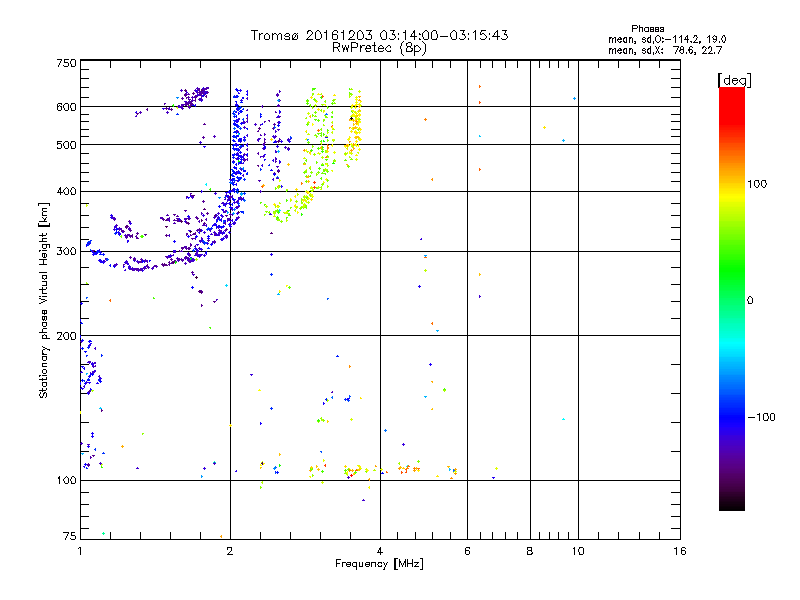Click the colorbar label '-100'

pos(761,417)
